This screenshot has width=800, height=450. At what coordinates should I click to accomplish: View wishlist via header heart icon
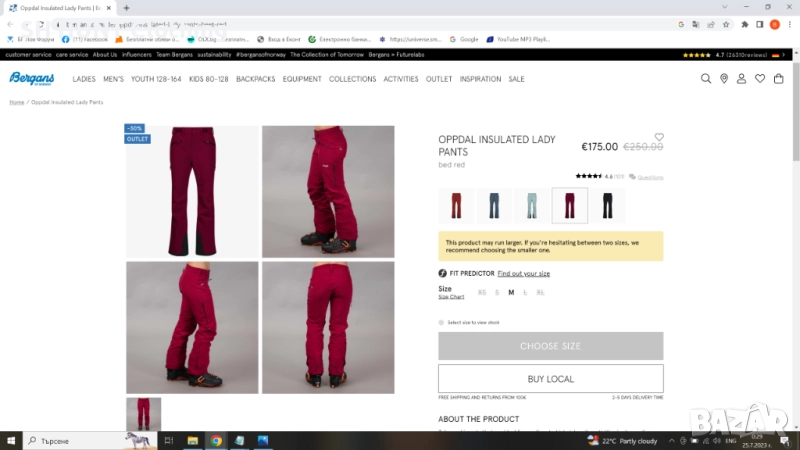(760, 79)
